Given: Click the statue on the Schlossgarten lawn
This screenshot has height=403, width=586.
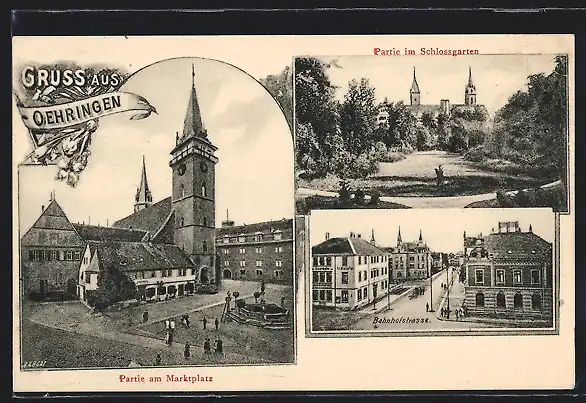Looking at the screenshot, I should pyautogui.click(x=440, y=174).
